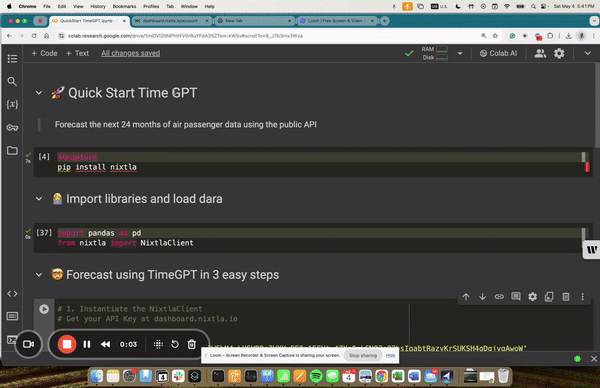Switch to the Loom tab
This screenshot has height=388, width=600.
(336, 21)
